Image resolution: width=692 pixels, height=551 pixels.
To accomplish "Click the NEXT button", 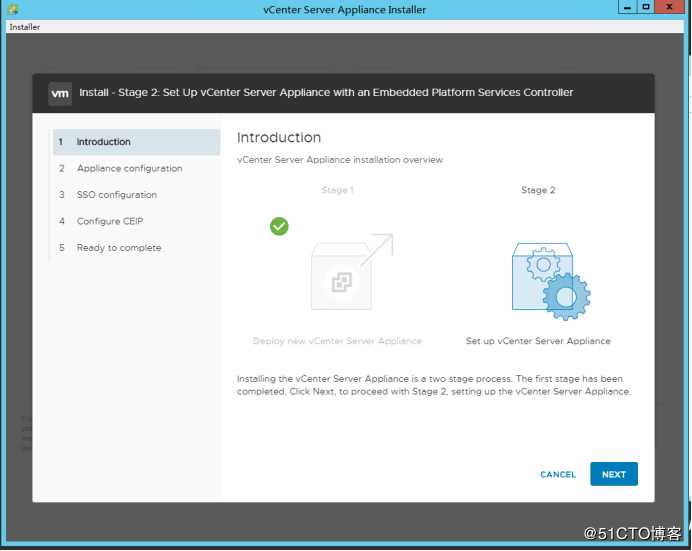I will pyautogui.click(x=613, y=474).
